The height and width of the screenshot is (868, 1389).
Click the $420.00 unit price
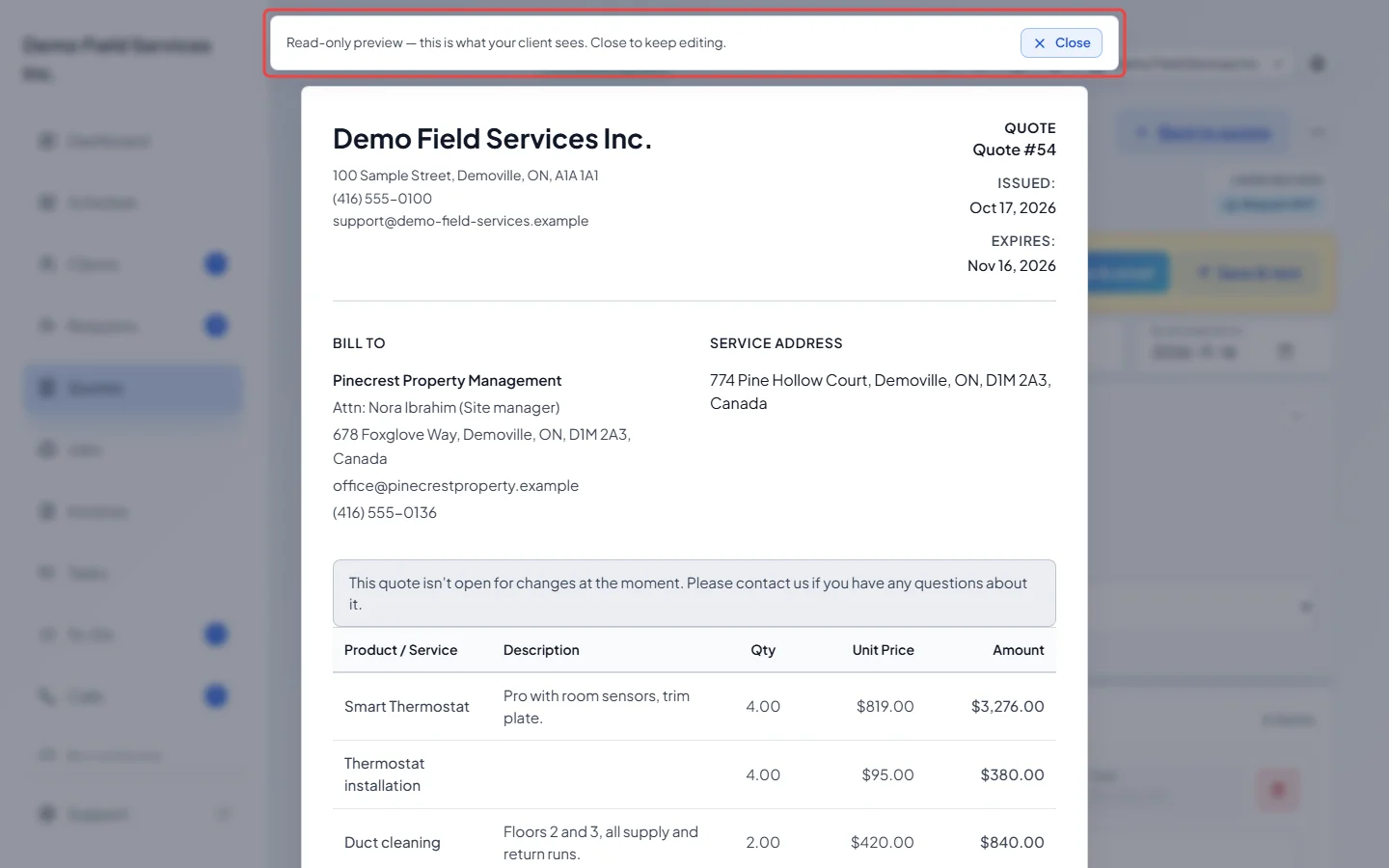pos(882,843)
